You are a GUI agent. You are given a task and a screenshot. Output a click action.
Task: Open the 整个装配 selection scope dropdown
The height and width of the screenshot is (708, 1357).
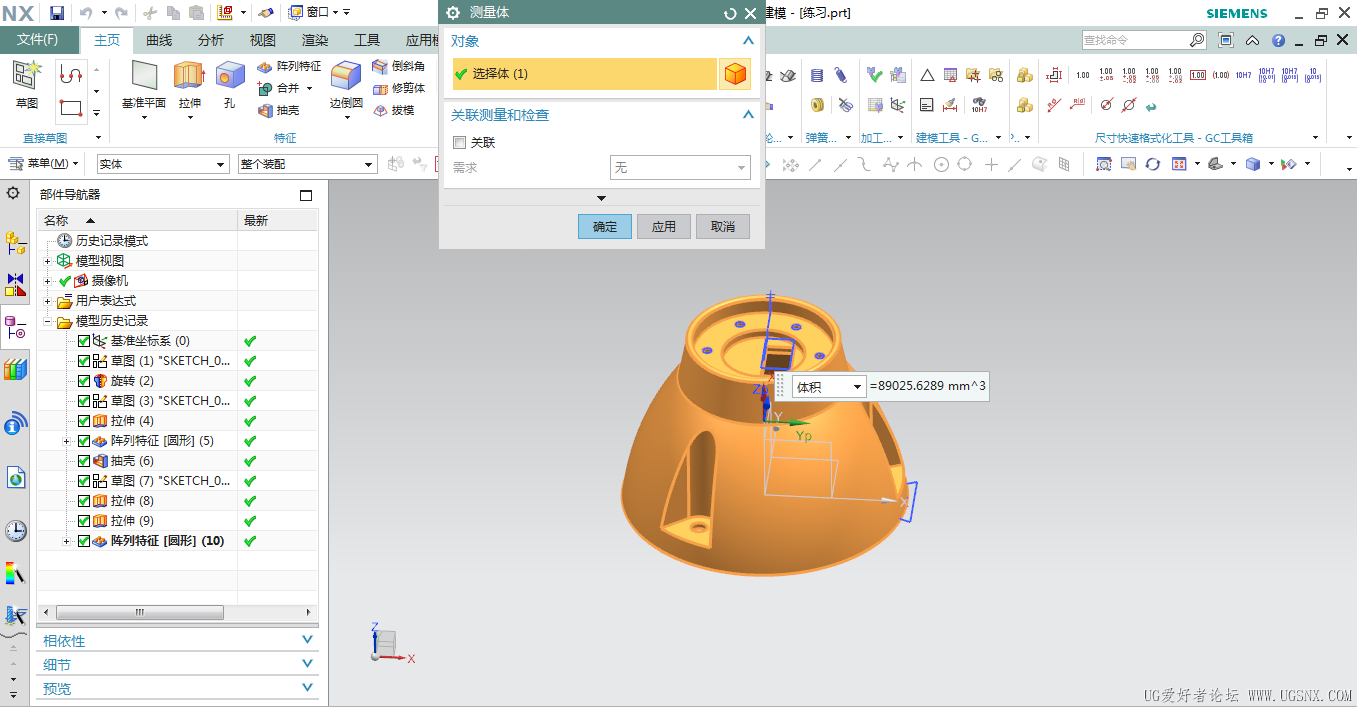[x=307, y=164]
